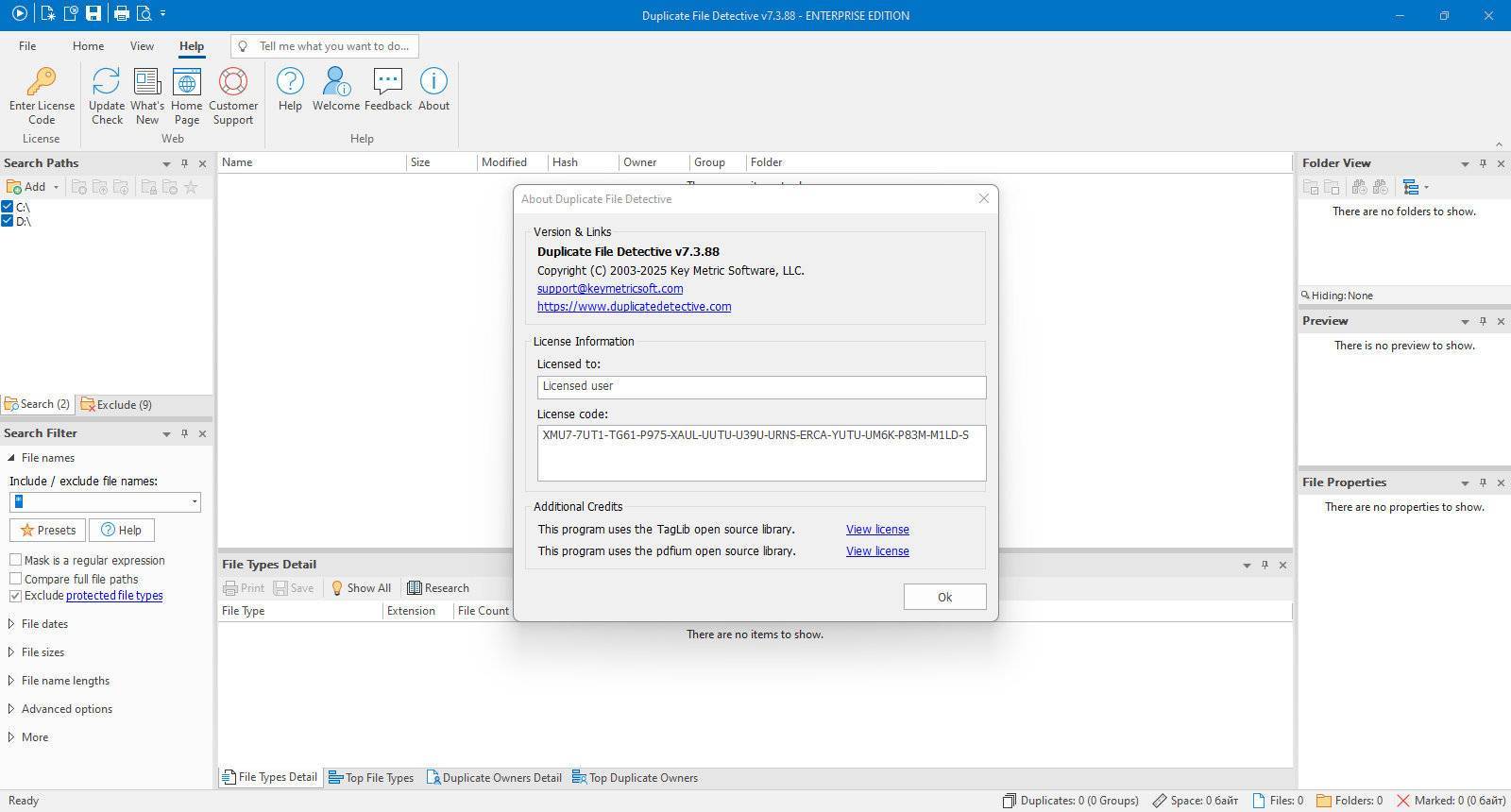1511x812 pixels.
Task: Switch to the Exclude (9) tab
Action: click(117, 404)
